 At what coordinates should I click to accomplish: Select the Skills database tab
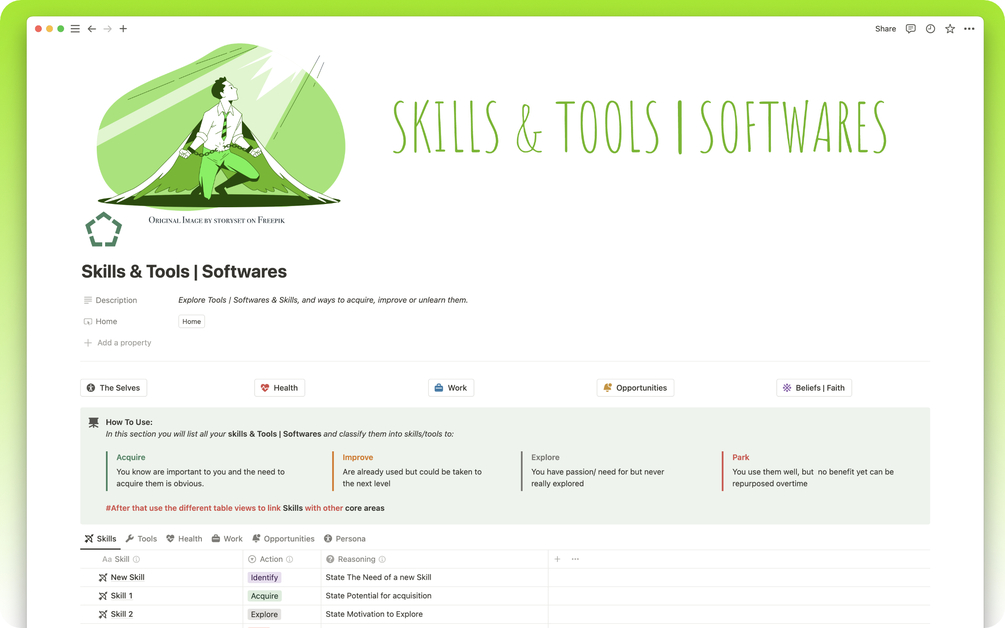click(x=101, y=539)
